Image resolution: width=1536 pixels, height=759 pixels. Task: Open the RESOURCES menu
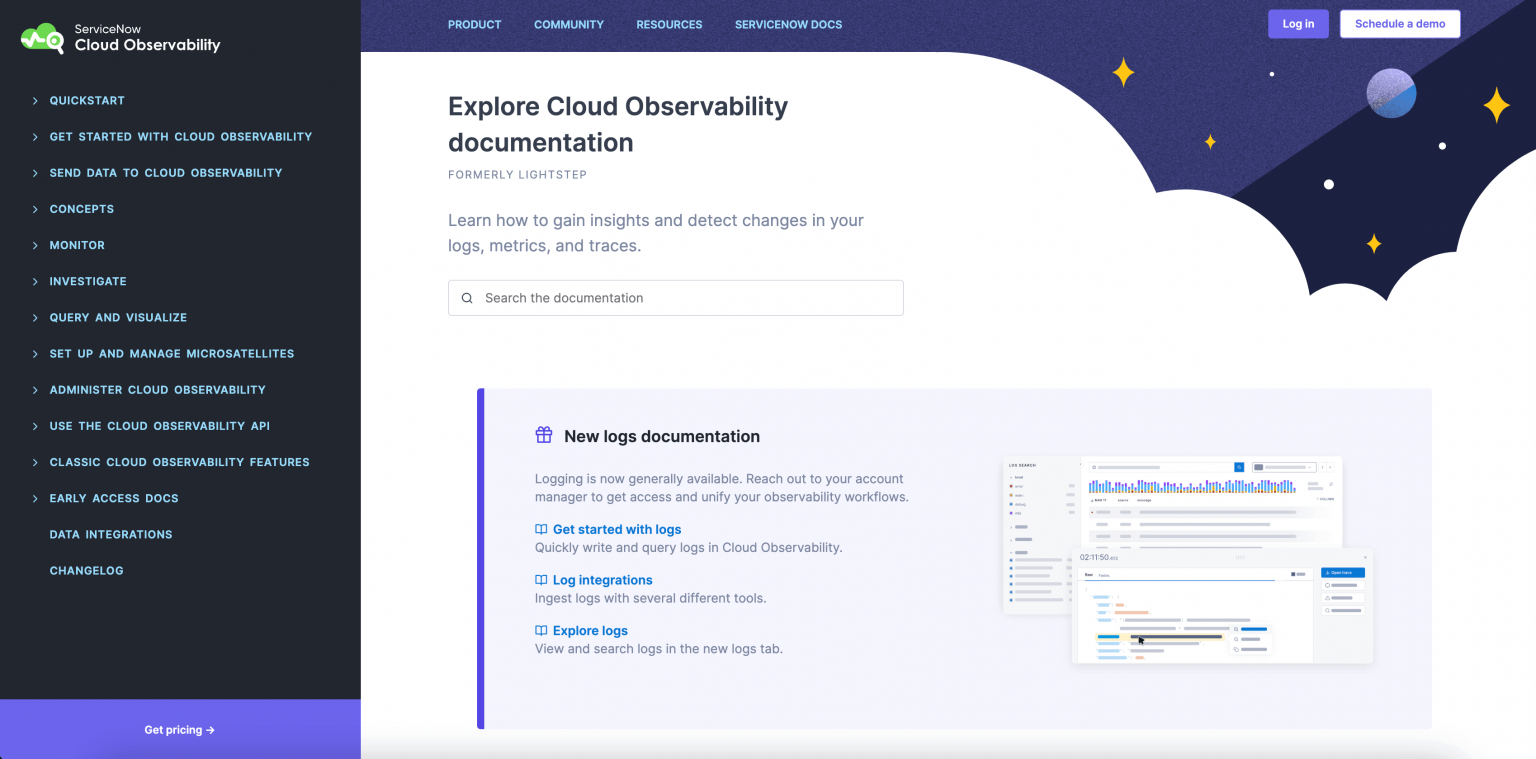669,25
